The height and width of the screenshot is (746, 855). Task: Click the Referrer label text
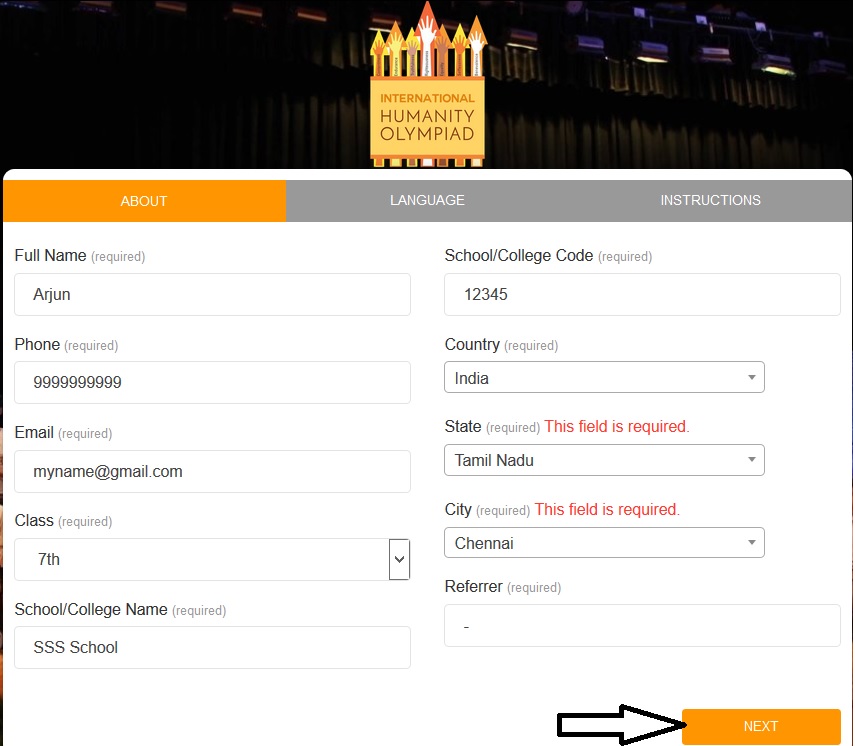[473, 587]
